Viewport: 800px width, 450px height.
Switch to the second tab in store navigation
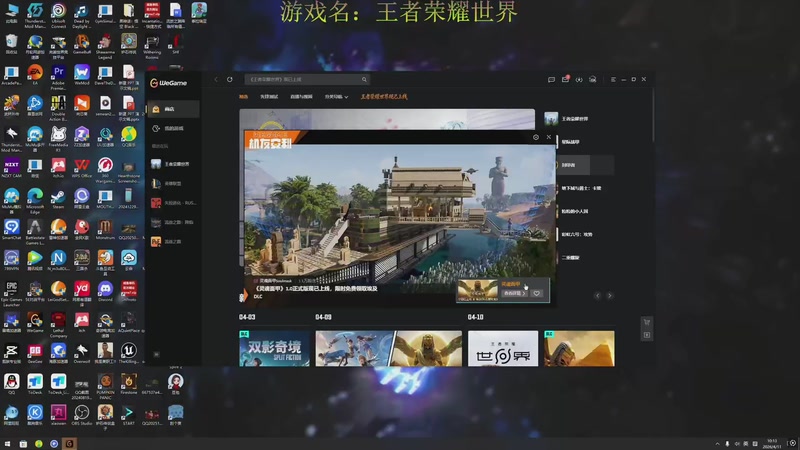(269, 96)
